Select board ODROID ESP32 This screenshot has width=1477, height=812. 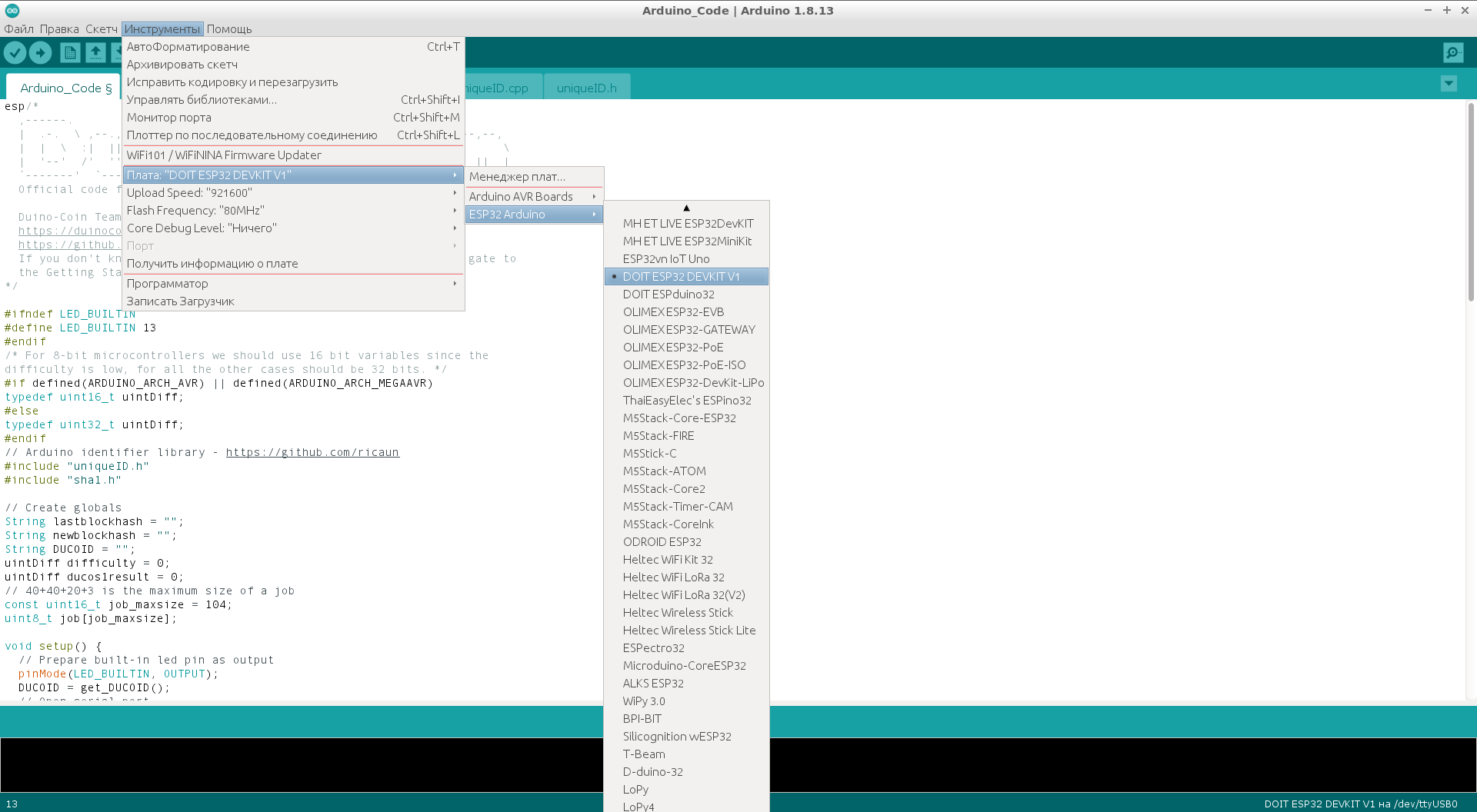[x=686, y=541]
